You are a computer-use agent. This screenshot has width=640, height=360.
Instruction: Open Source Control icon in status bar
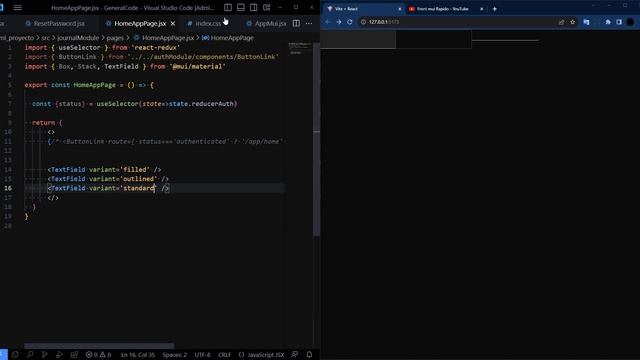[x=44, y=355]
